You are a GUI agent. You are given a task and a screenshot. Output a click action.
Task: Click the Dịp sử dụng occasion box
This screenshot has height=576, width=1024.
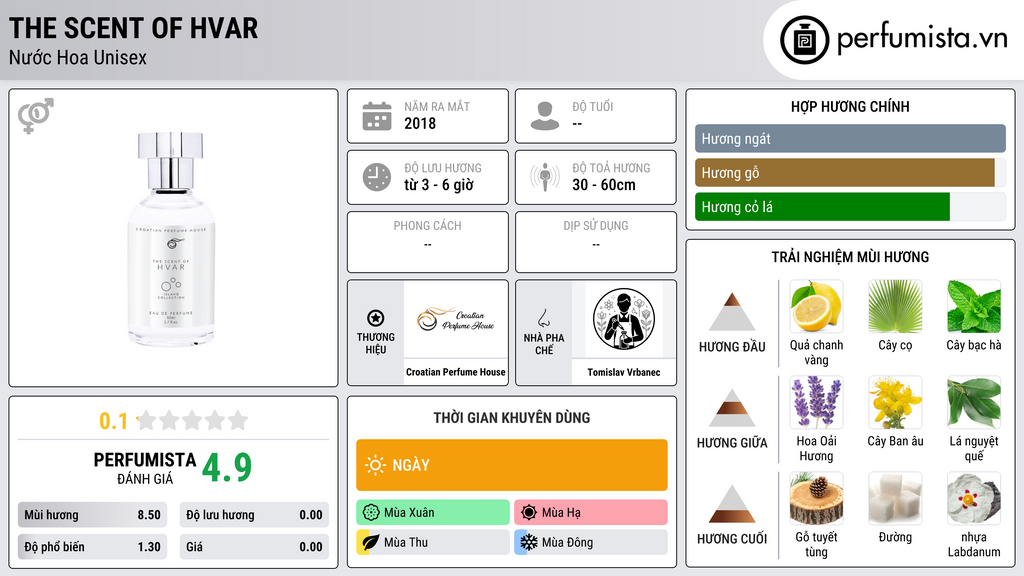(596, 242)
